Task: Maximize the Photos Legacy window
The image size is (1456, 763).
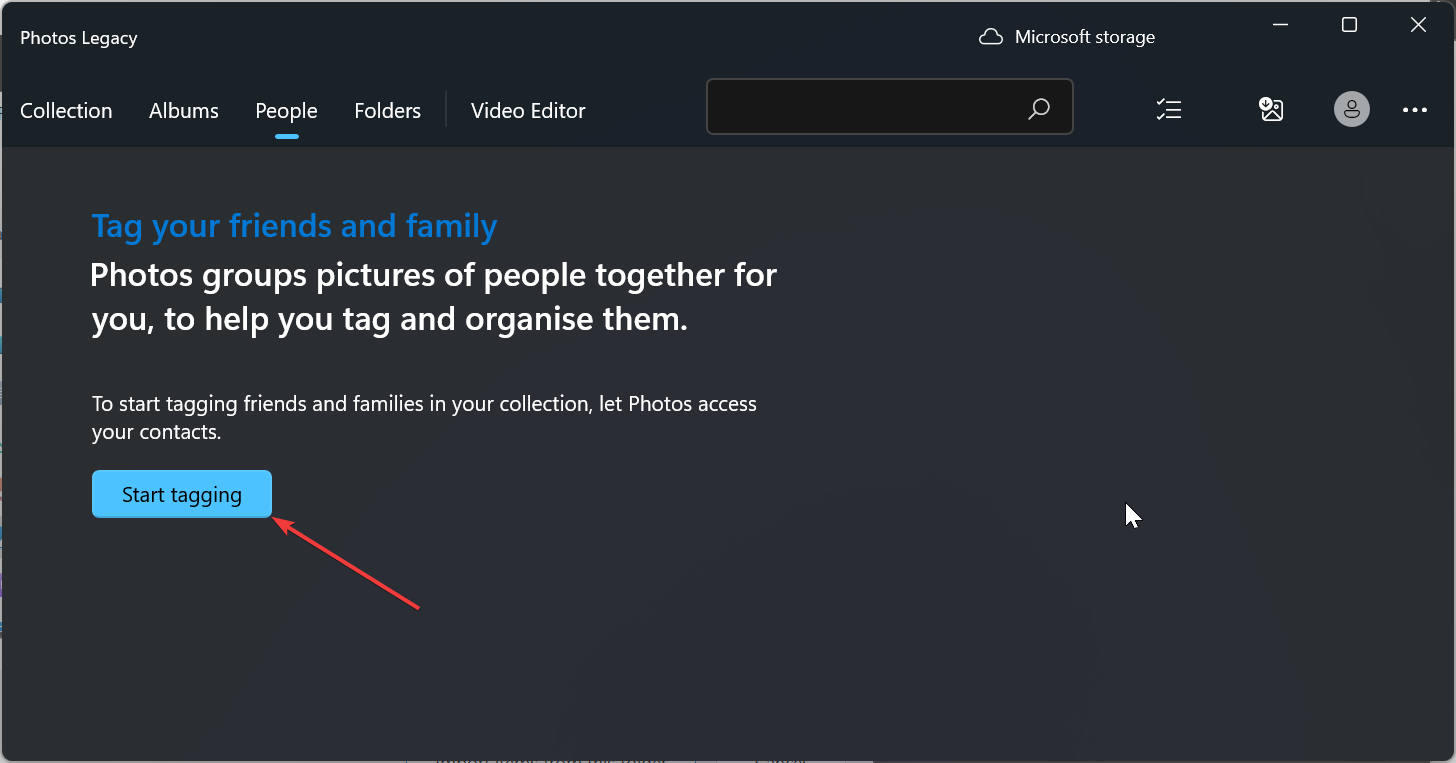Action: coord(1349,25)
